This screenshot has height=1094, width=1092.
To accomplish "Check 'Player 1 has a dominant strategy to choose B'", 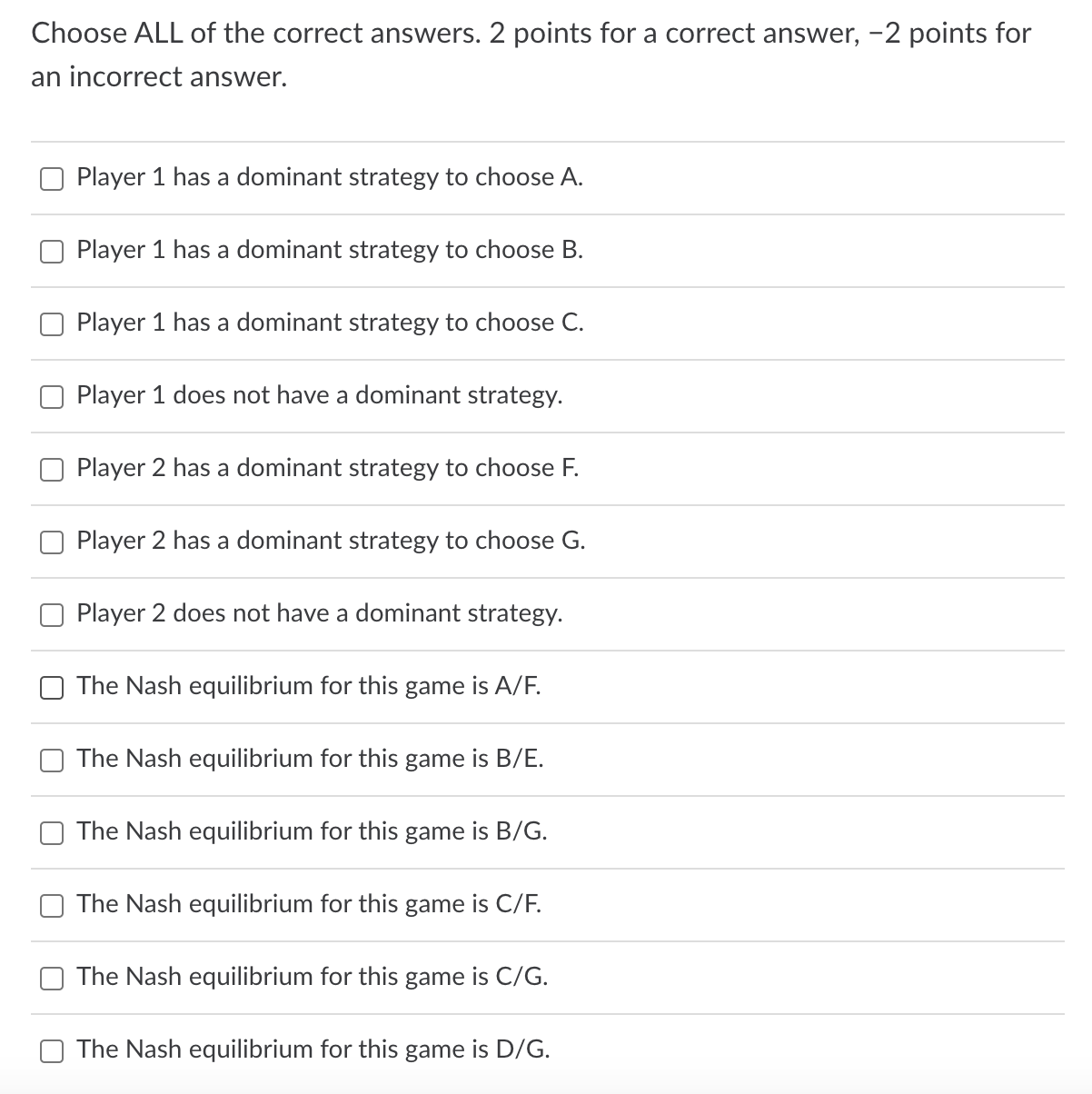I will tap(52, 252).
